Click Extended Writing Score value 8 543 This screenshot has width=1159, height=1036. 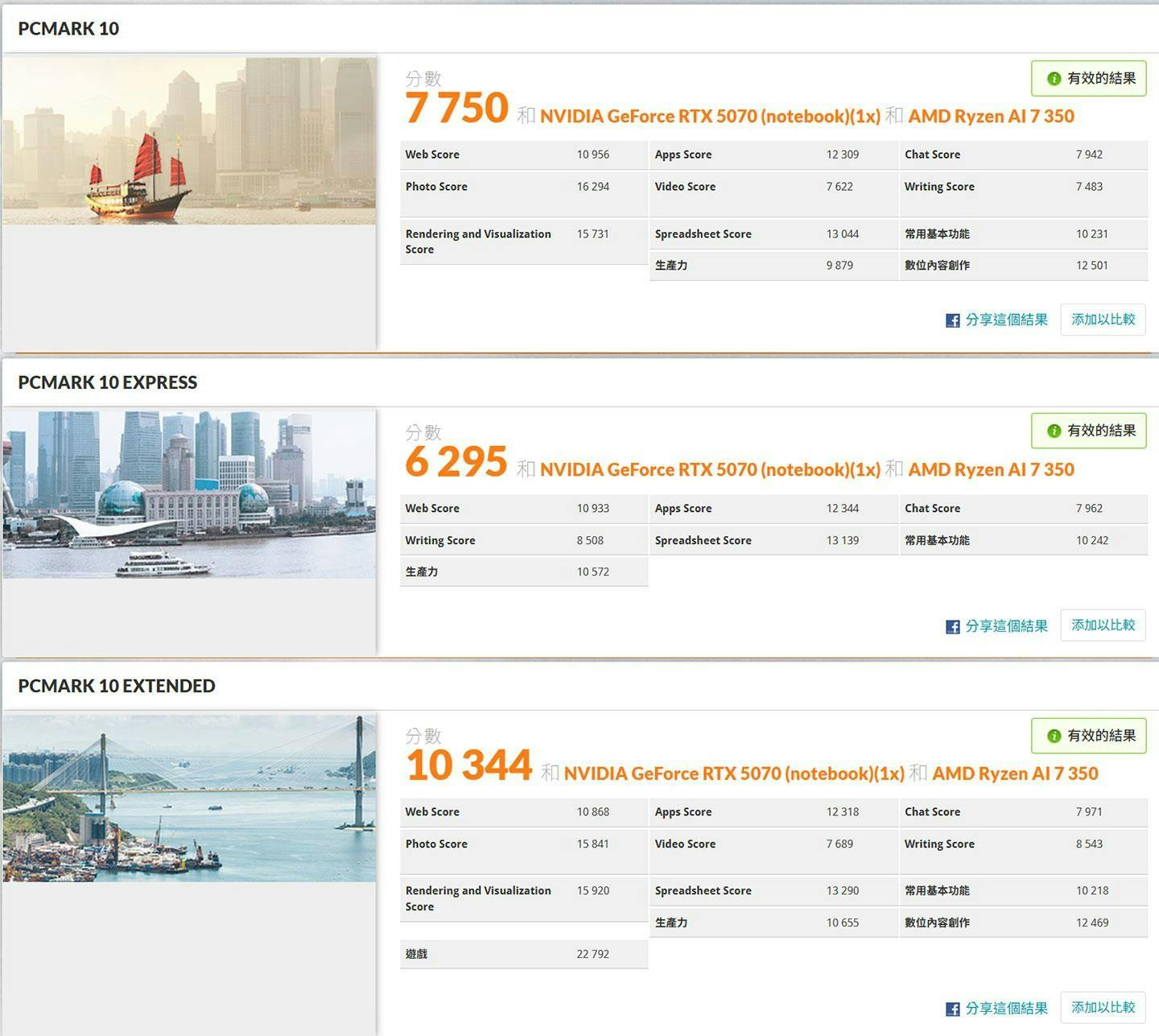pyautogui.click(x=1089, y=844)
